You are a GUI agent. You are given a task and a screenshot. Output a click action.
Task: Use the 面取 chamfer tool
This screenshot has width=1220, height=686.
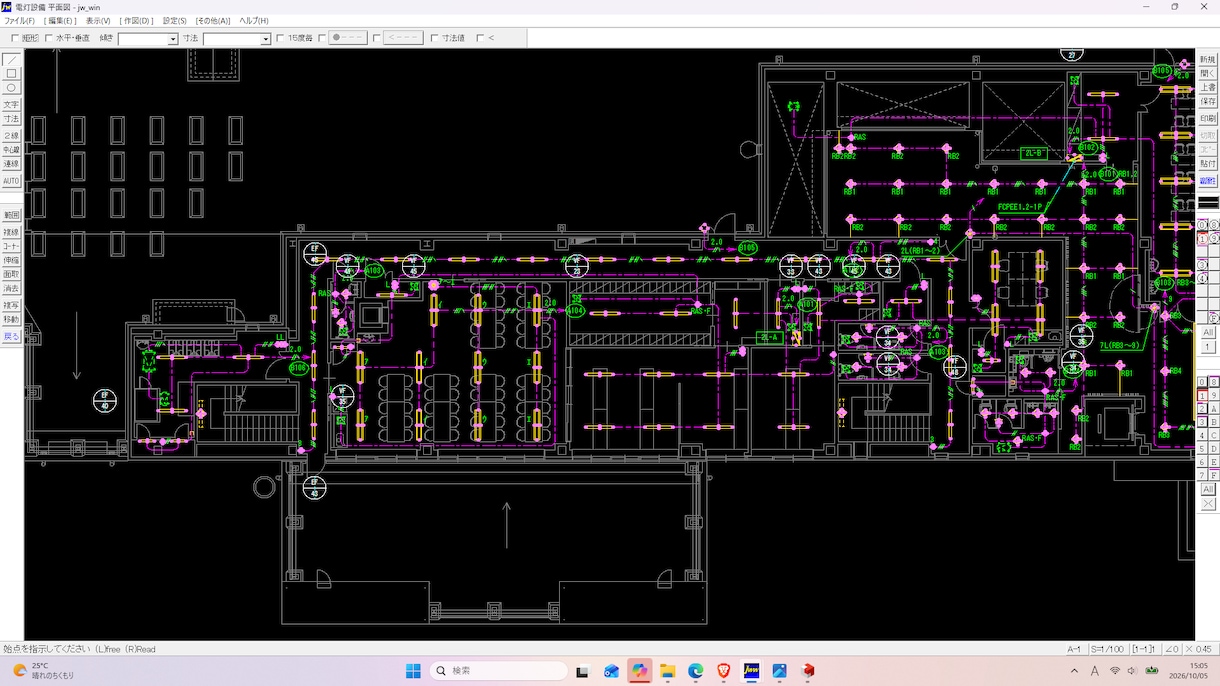tap(11, 274)
